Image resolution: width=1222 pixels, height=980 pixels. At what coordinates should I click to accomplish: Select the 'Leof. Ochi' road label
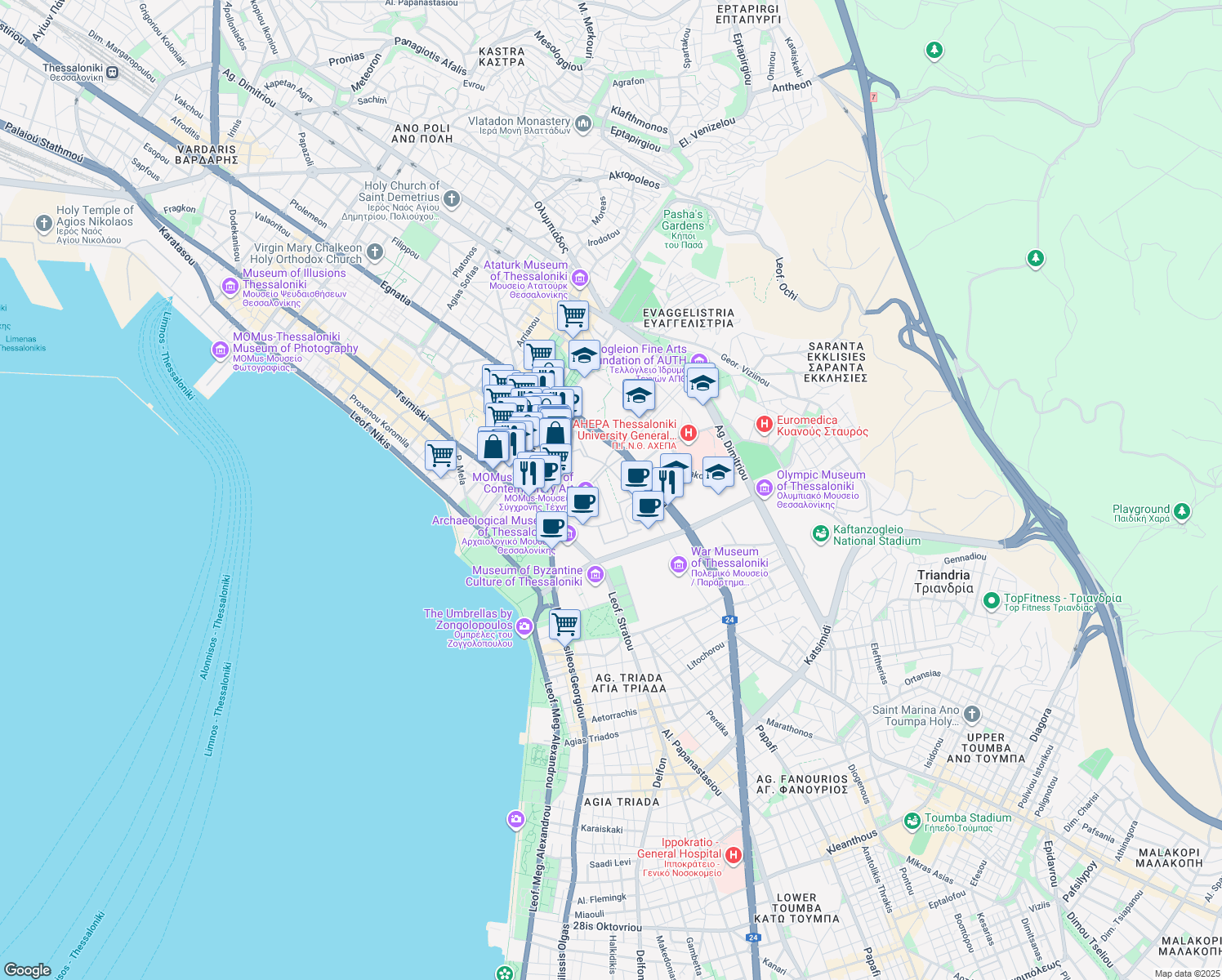(x=786, y=279)
